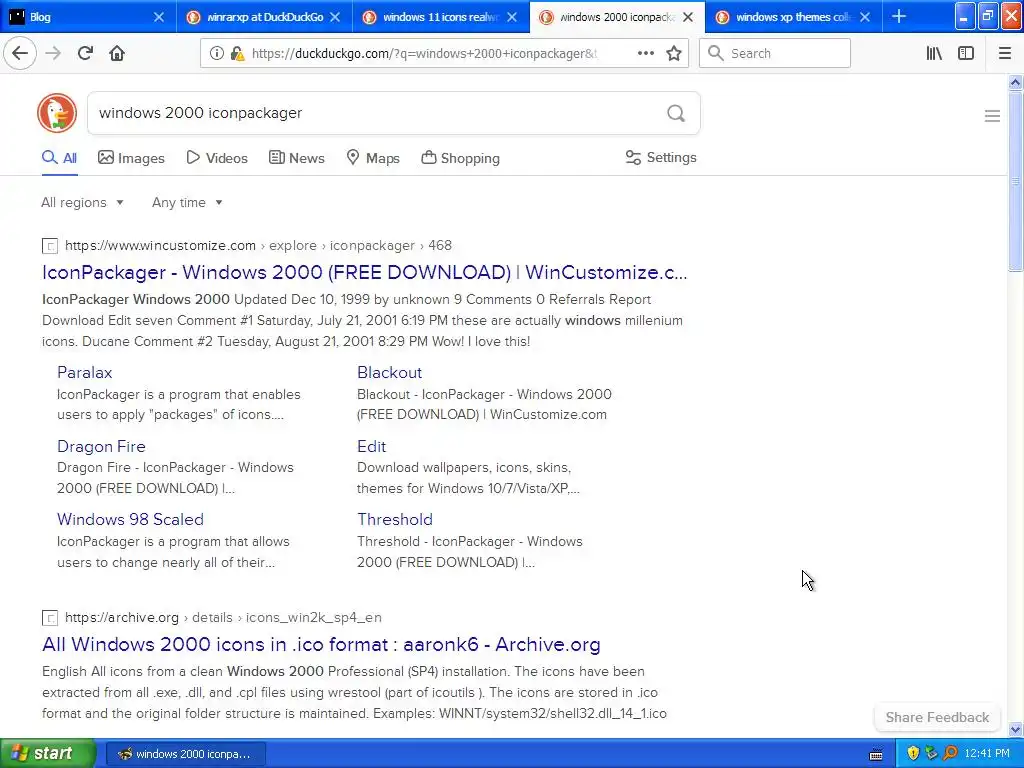The image size is (1024, 768).
Task: Reload the current page
Action: pos(85,54)
